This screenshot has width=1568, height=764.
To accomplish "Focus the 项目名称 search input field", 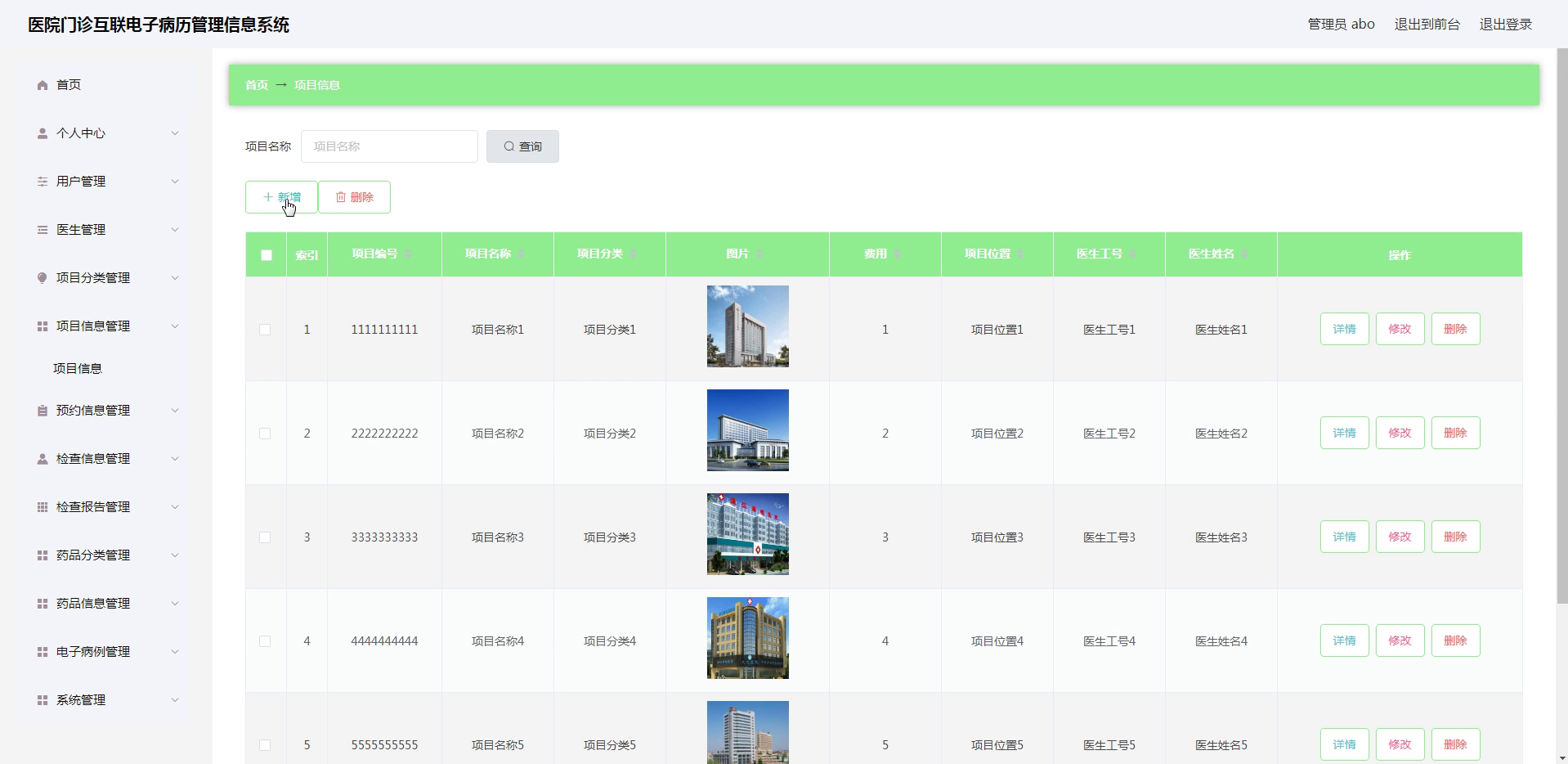I will coord(389,146).
